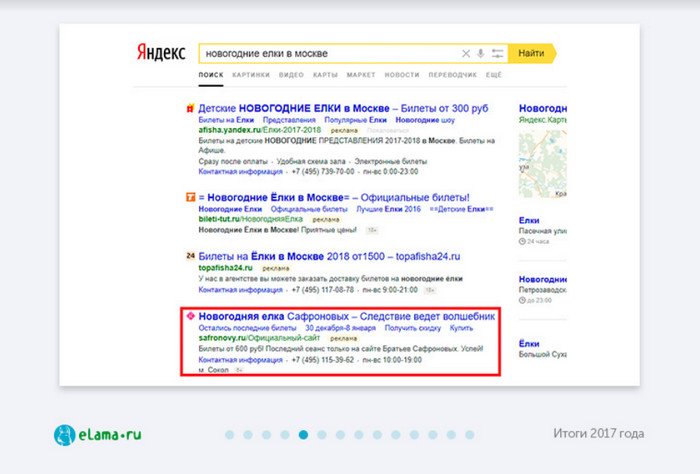Viewport: 700px width, 474px height.
Task: Open the Карты tab
Action: pyautogui.click(x=325, y=75)
